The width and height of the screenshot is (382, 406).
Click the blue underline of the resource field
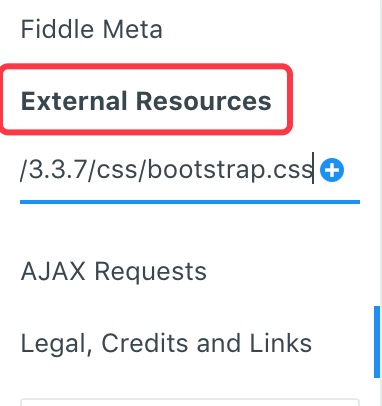tap(190, 202)
